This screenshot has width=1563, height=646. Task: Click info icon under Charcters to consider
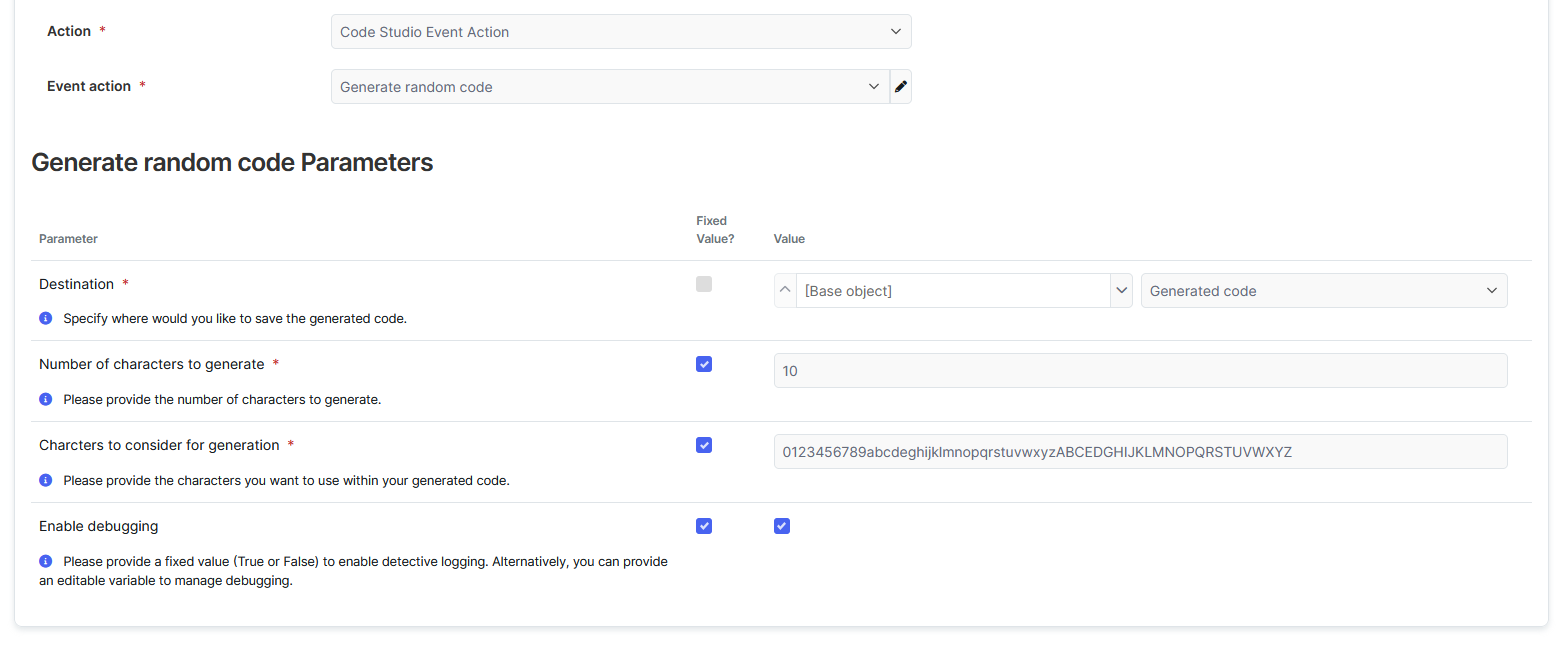click(45, 480)
